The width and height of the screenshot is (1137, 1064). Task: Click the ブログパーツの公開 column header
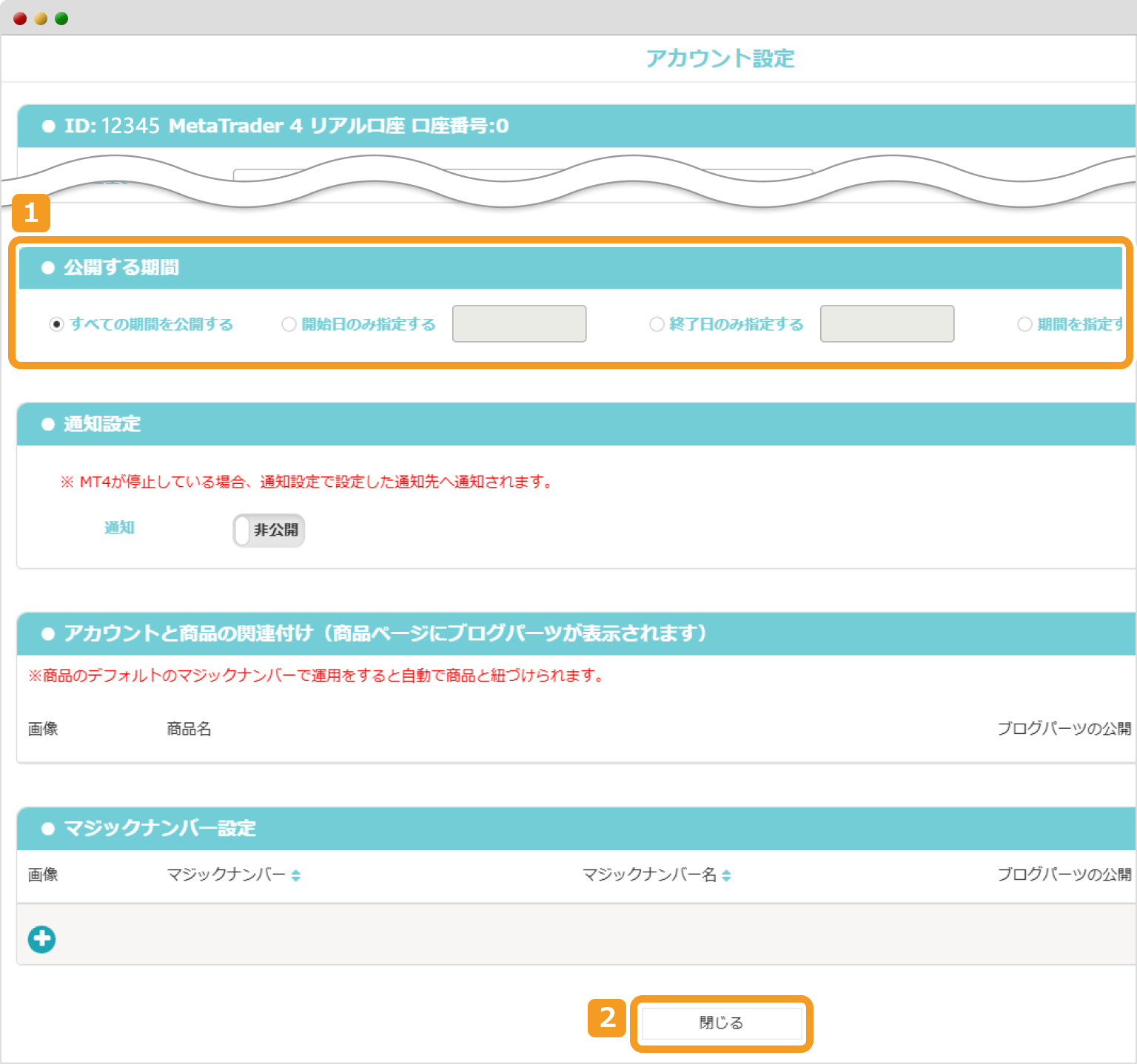click(1064, 729)
